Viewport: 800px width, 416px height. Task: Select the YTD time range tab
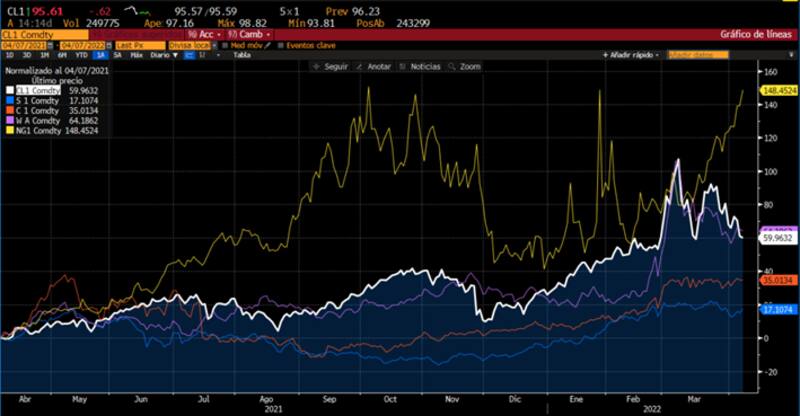(82, 55)
